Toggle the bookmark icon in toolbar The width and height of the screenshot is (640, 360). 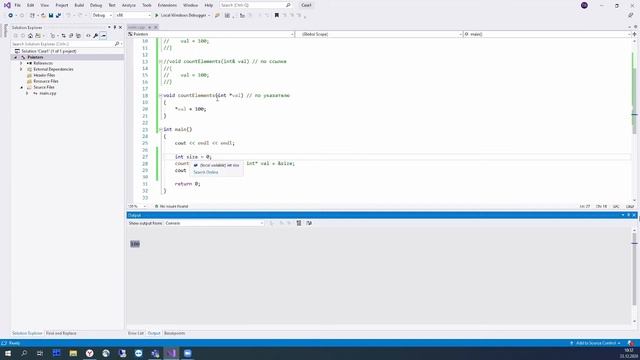click(277, 16)
